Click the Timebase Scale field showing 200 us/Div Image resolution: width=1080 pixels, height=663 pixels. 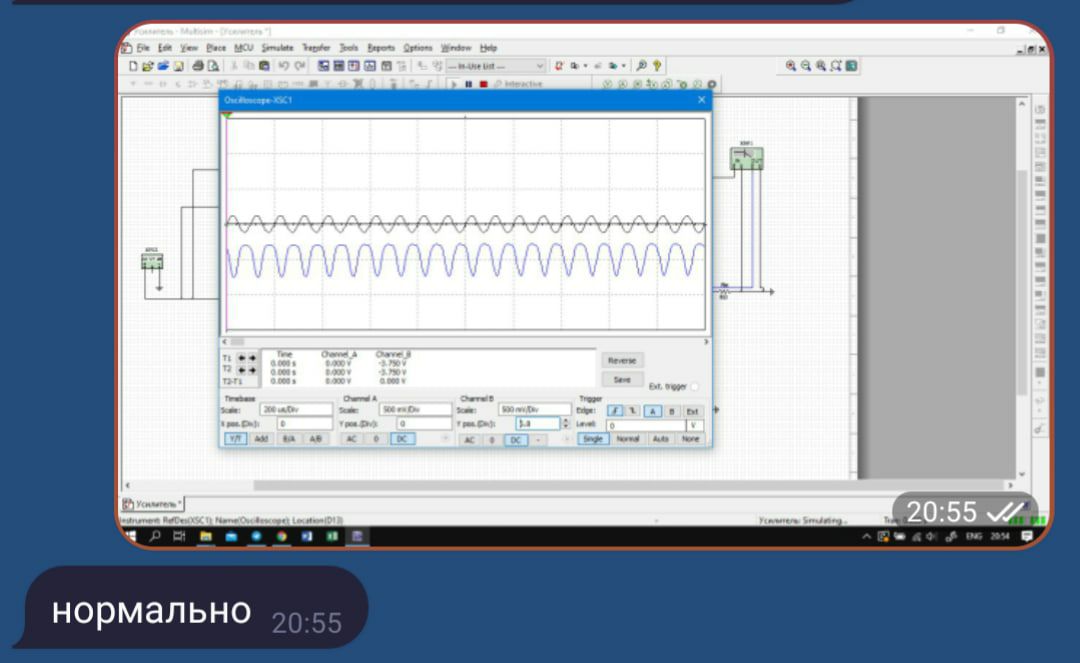pos(296,410)
